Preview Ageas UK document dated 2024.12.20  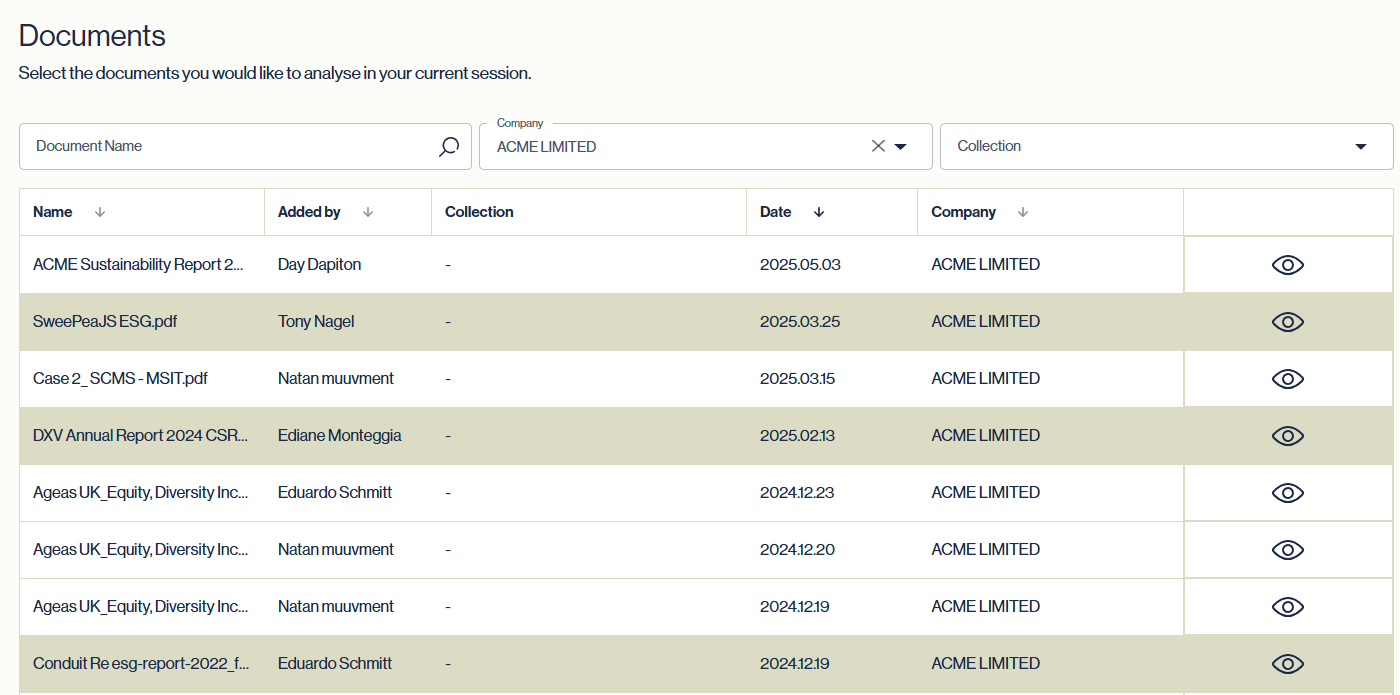(1288, 550)
